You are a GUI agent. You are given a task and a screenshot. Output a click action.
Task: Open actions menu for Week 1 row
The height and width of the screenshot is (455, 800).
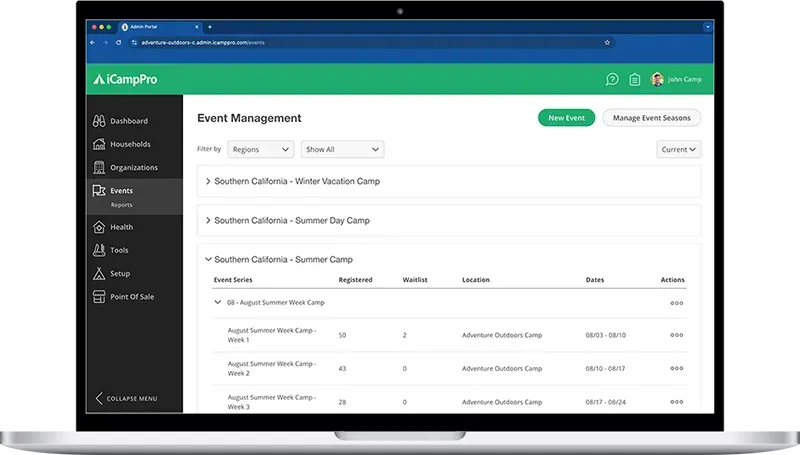click(677, 335)
